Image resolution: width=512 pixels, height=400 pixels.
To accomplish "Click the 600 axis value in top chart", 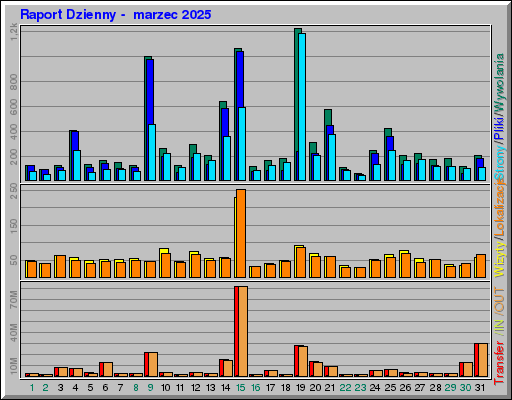I will coord(14,107).
